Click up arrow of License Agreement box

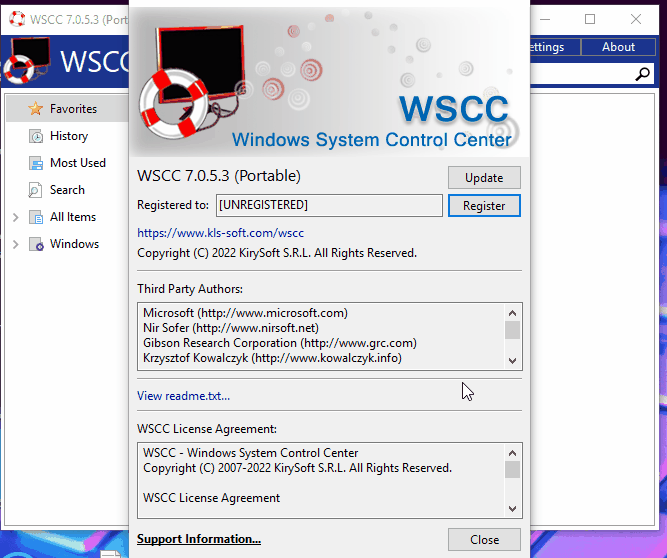(513, 453)
